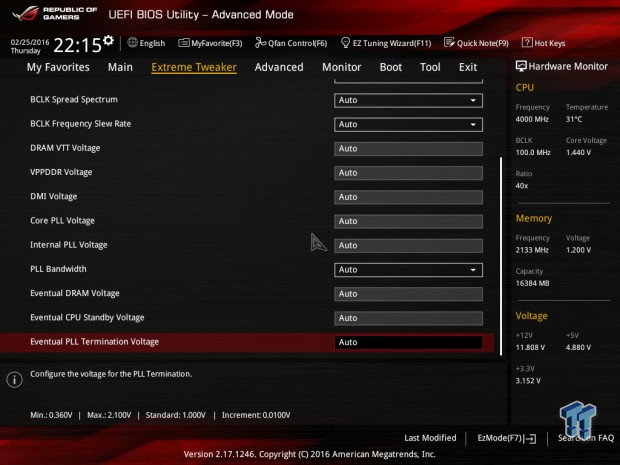Screen dimensions: 620x465
Task: Click +5V reading 4.880 V
Action: coord(578,348)
